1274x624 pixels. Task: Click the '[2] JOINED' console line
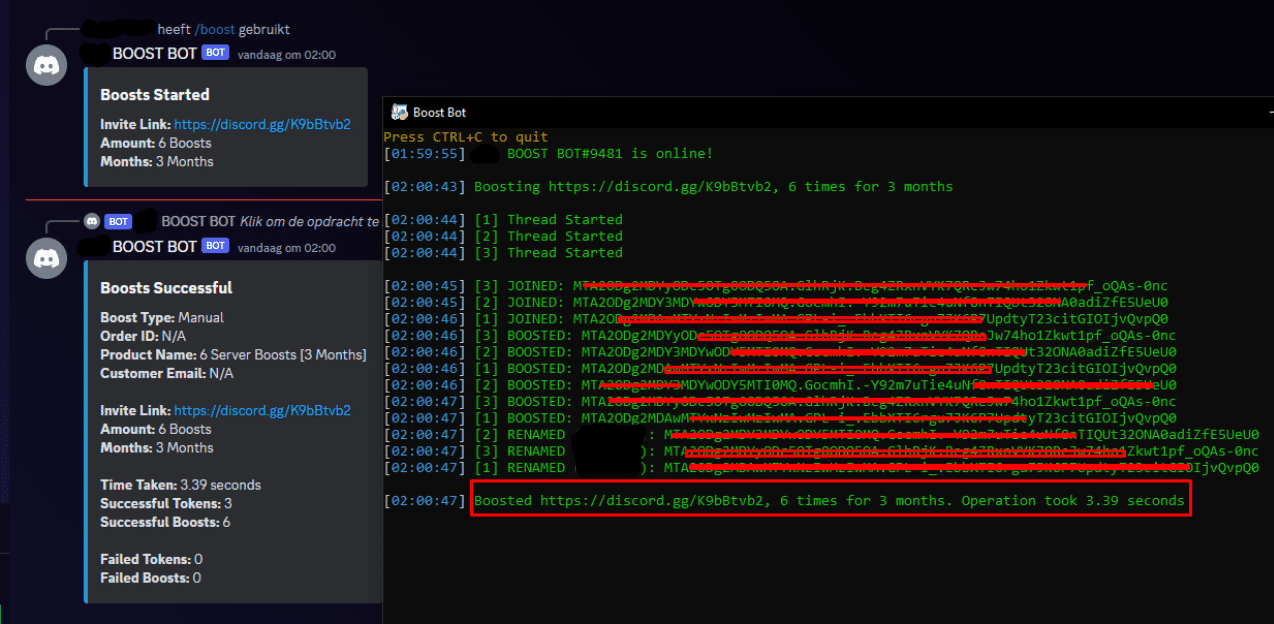point(776,302)
